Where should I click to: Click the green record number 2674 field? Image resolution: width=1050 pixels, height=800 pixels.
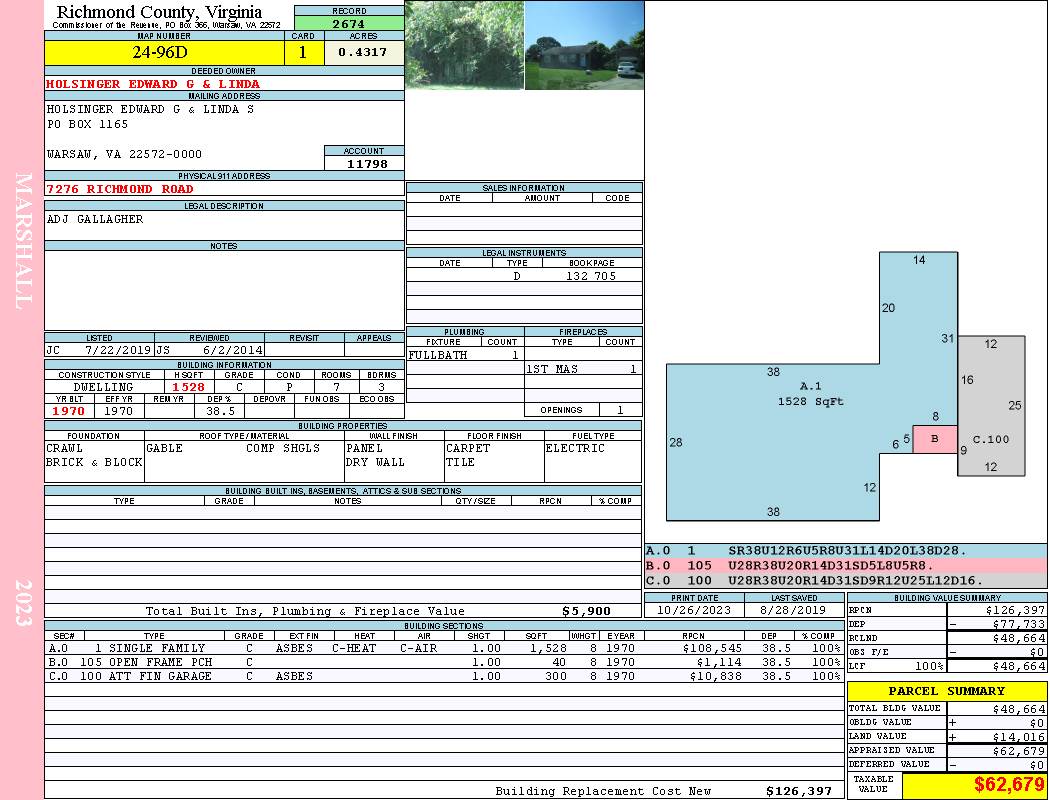click(349, 23)
